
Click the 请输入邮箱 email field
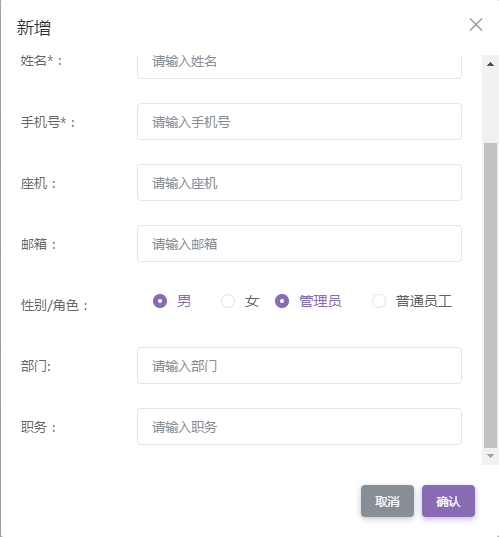pyautogui.click(x=299, y=243)
